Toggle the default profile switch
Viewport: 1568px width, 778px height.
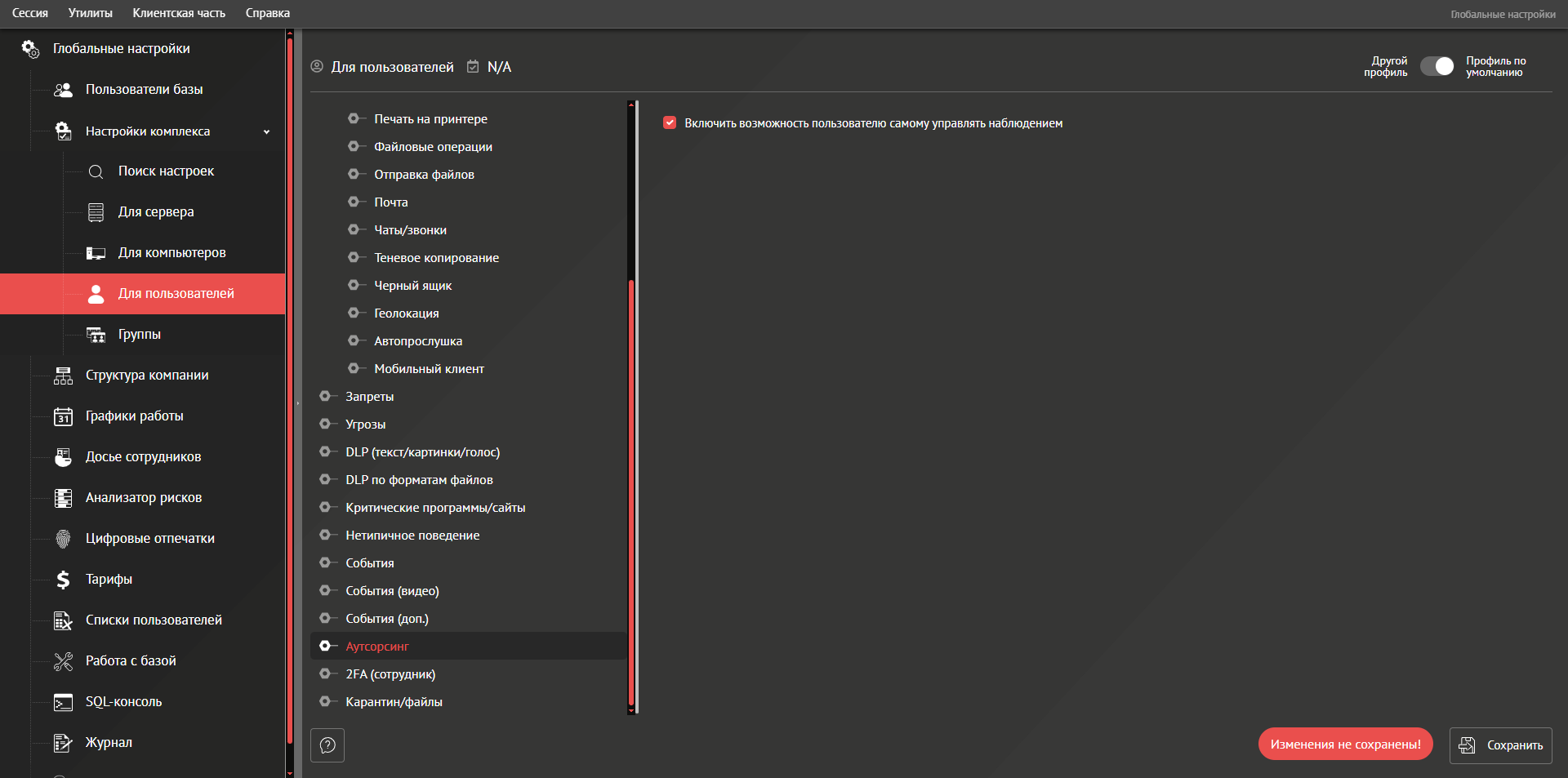click(x=1437, y=67)
